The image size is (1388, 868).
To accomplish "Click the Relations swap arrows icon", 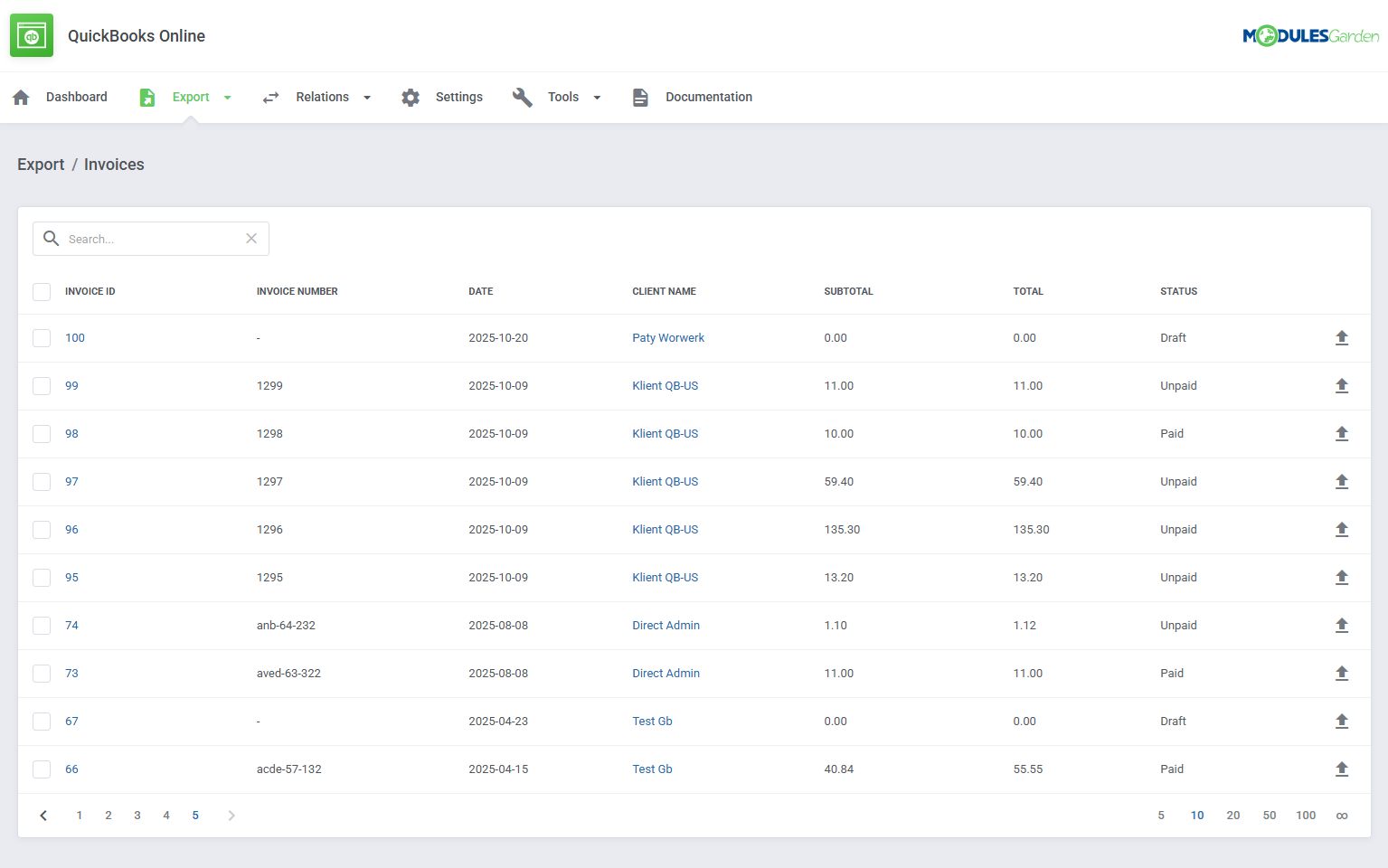I will point(270,98).
